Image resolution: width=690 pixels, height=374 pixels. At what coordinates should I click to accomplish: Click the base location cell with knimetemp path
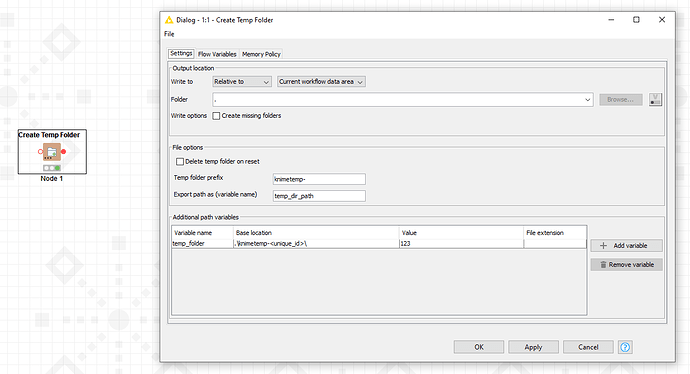tap(316, 243)
